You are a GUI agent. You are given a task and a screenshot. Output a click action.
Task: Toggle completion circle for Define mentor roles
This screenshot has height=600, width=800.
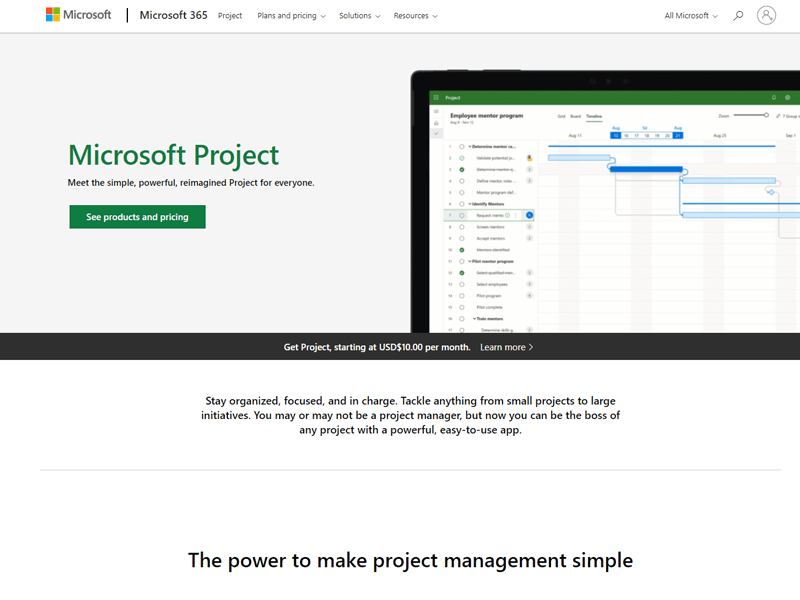(x=462, y=181)
